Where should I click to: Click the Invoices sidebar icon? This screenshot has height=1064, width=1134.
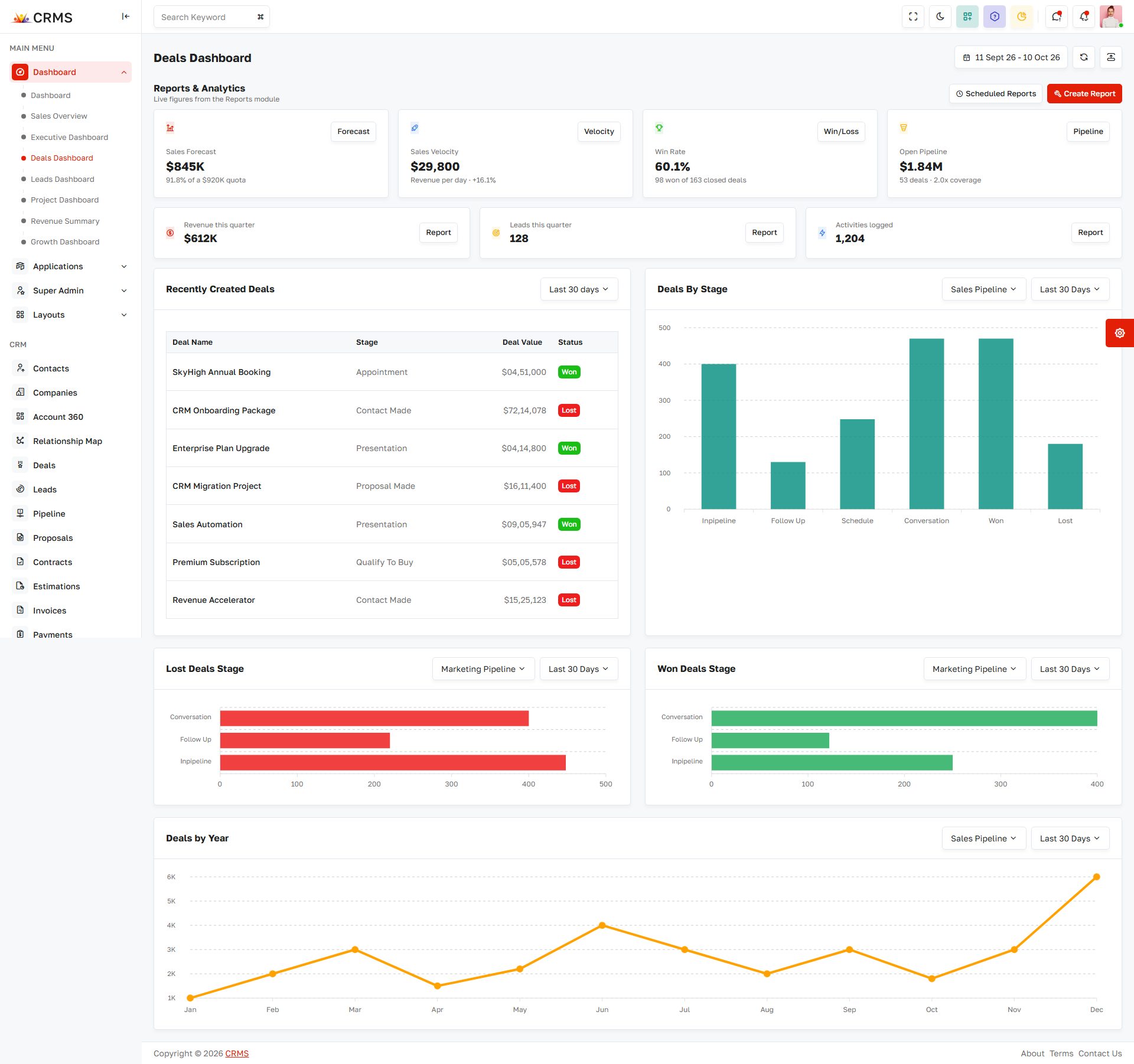[x=20, y=610]
